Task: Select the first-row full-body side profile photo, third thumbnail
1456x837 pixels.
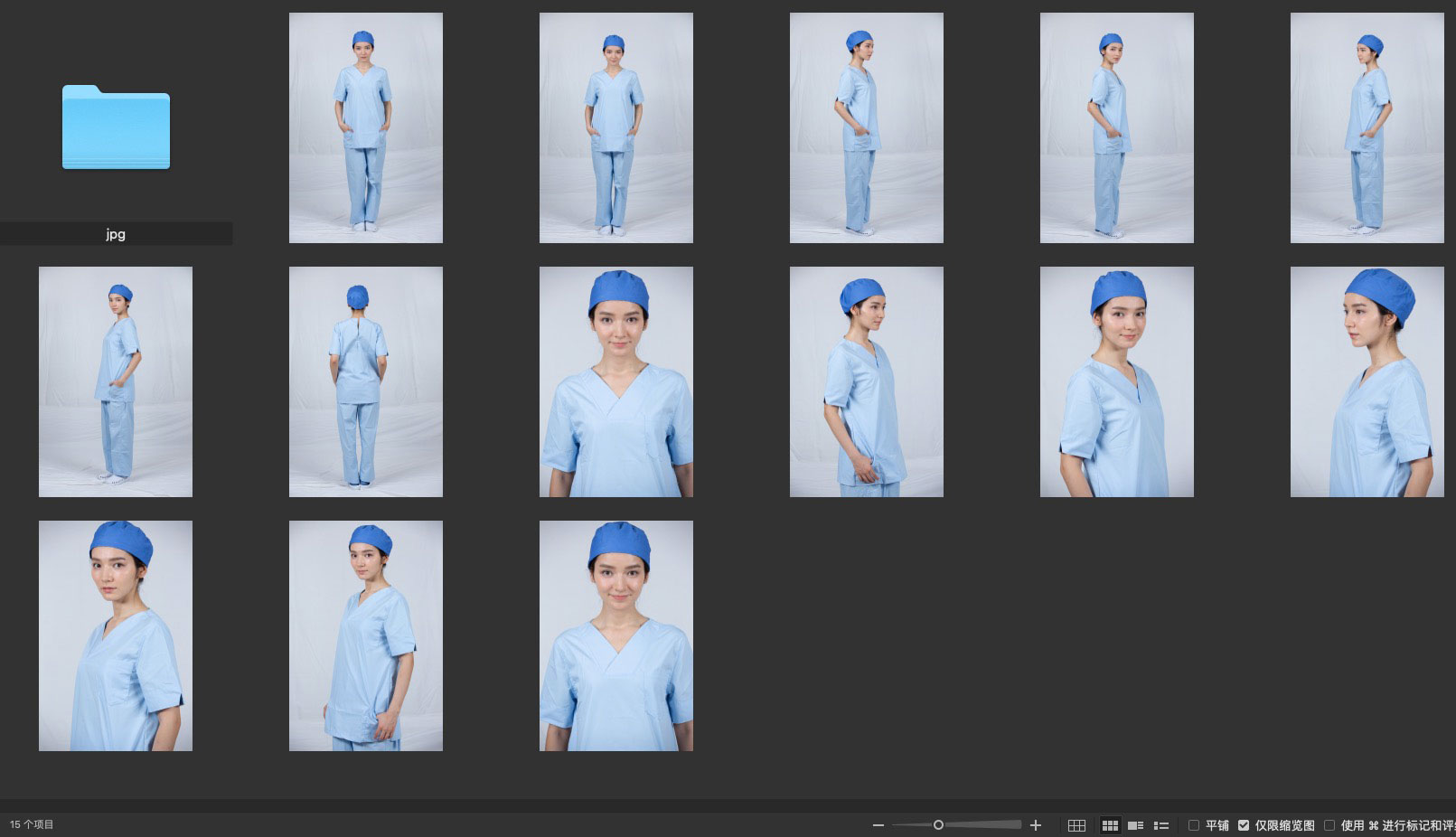Action: pos(867,127)
